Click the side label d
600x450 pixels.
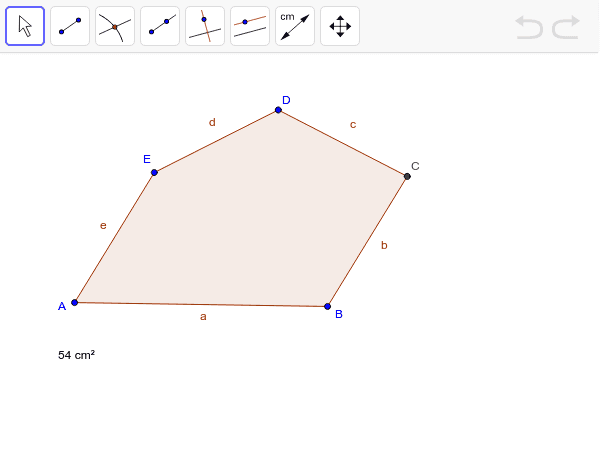212,122
